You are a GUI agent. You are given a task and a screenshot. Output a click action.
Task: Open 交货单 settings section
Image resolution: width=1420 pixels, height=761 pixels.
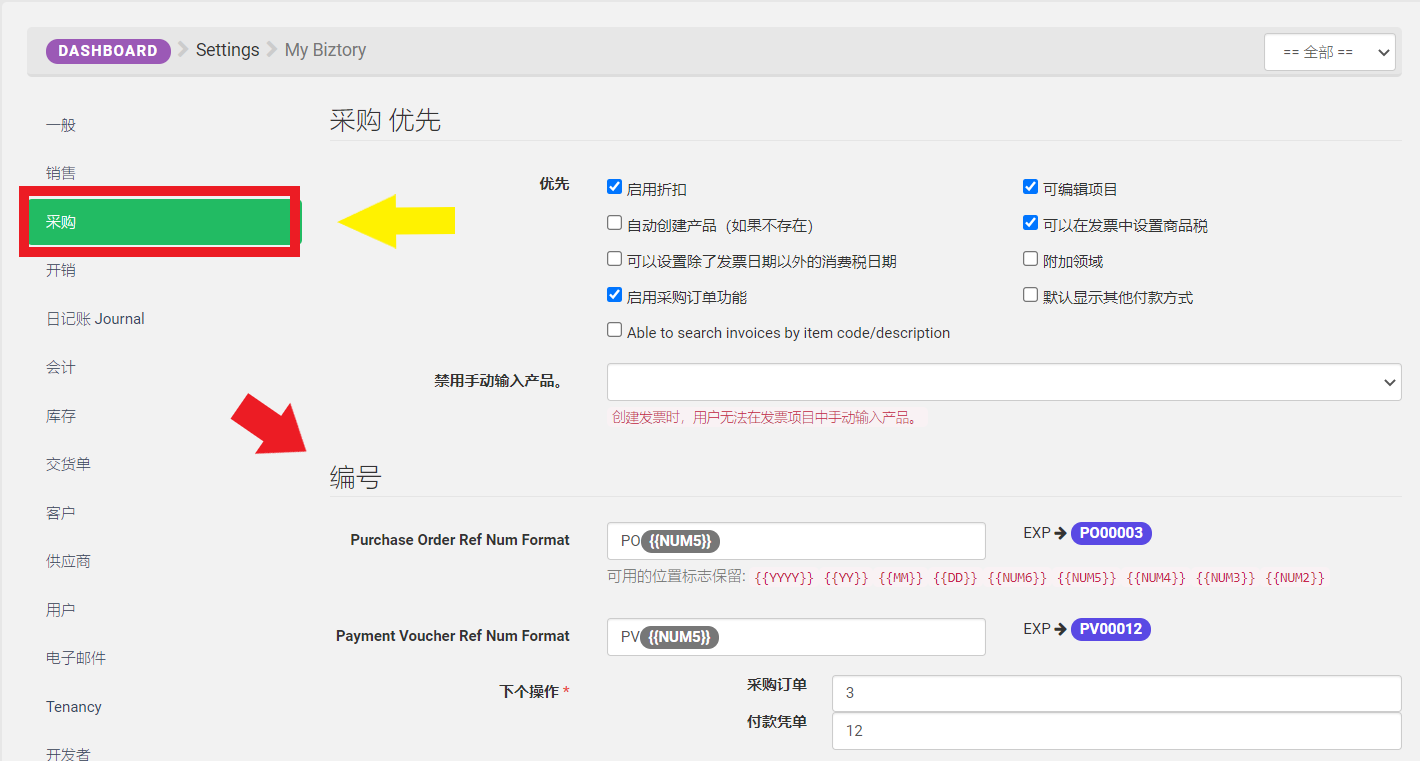point(68,464)
